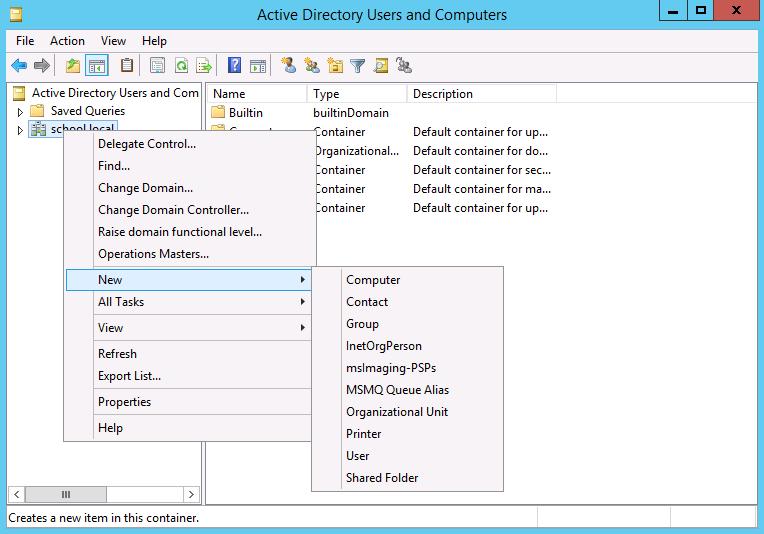Open the All Tasks submenu
The height and width of the screenshot is (534, 764).
pos(188,302)
